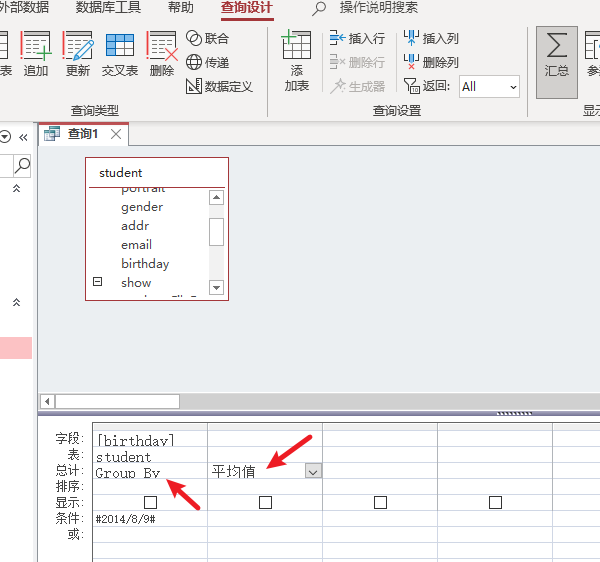Click the Delete Rows (删除行) command

pyautogui.click(x=357, y=62)
